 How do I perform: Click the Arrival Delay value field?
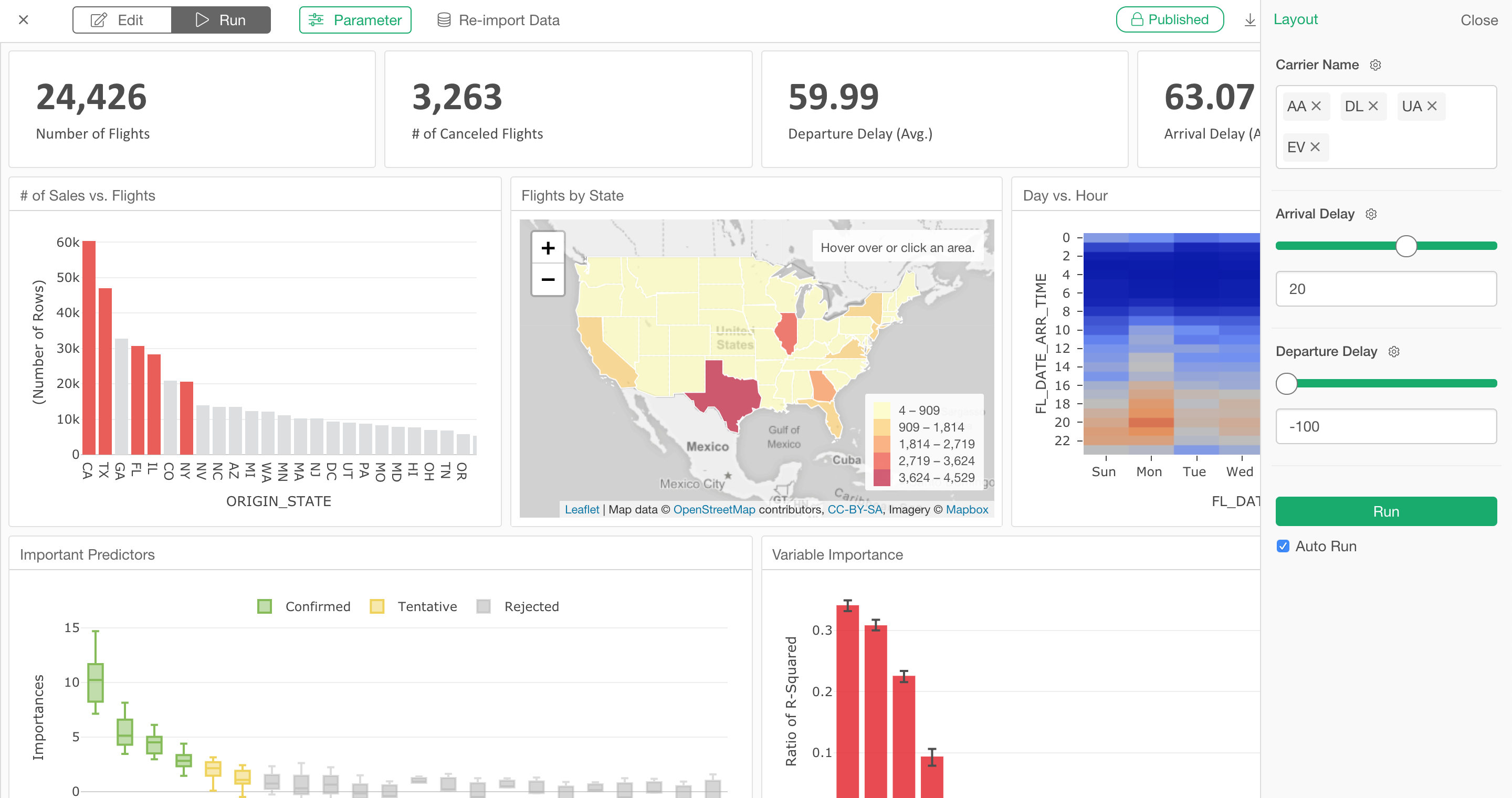click(x=1386, y=289)
